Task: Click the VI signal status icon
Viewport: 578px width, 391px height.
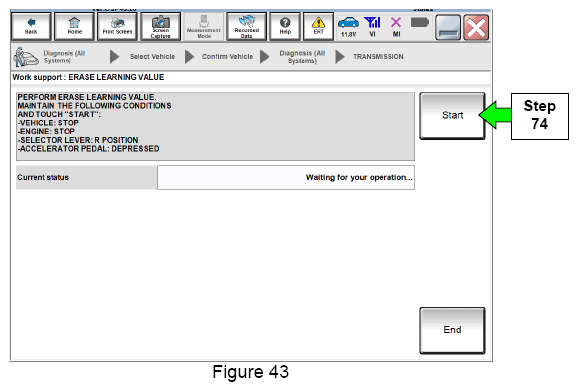Action: 372,27
